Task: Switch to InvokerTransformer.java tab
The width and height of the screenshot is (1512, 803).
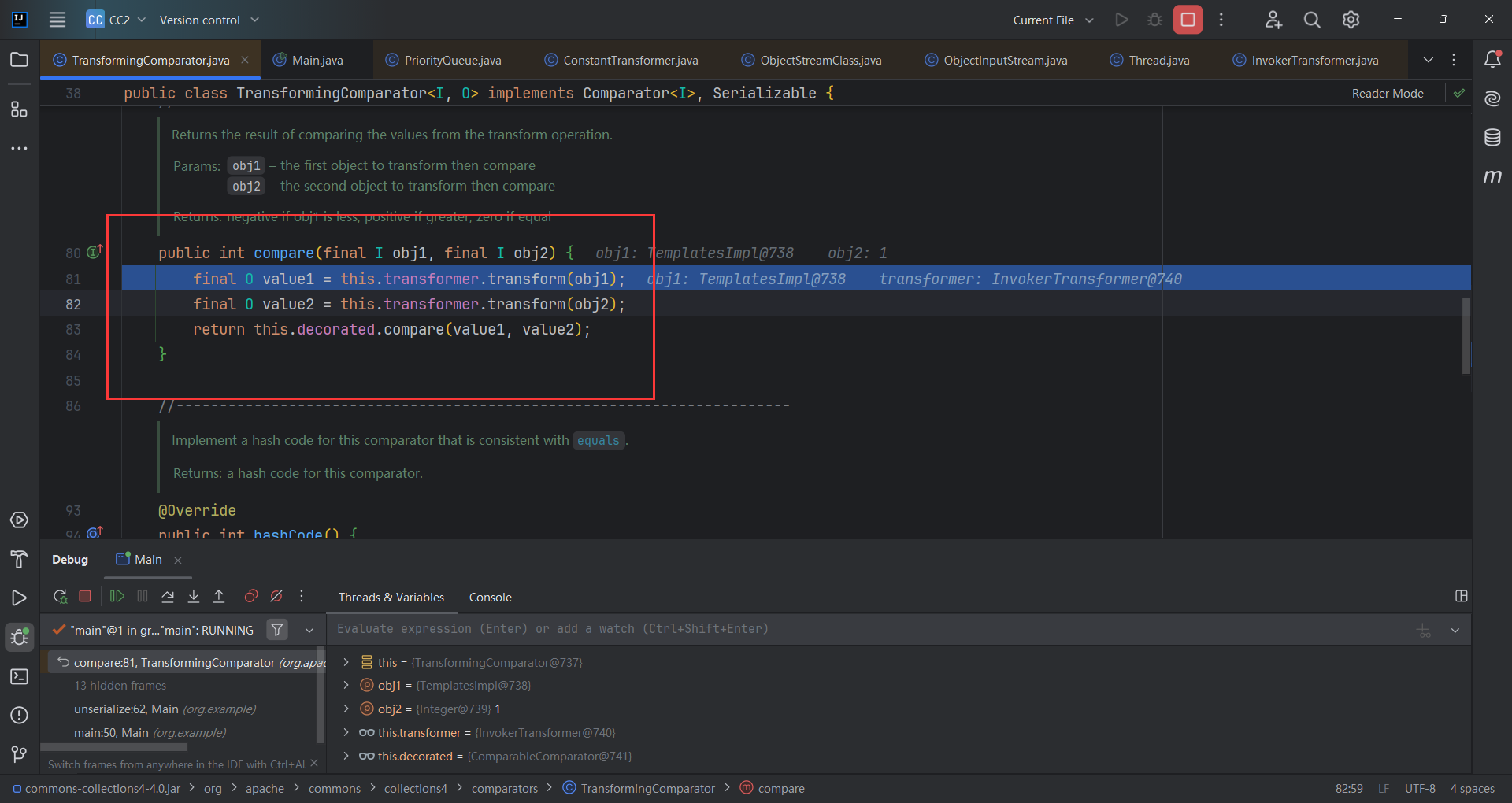Action: coord(1306,60)
